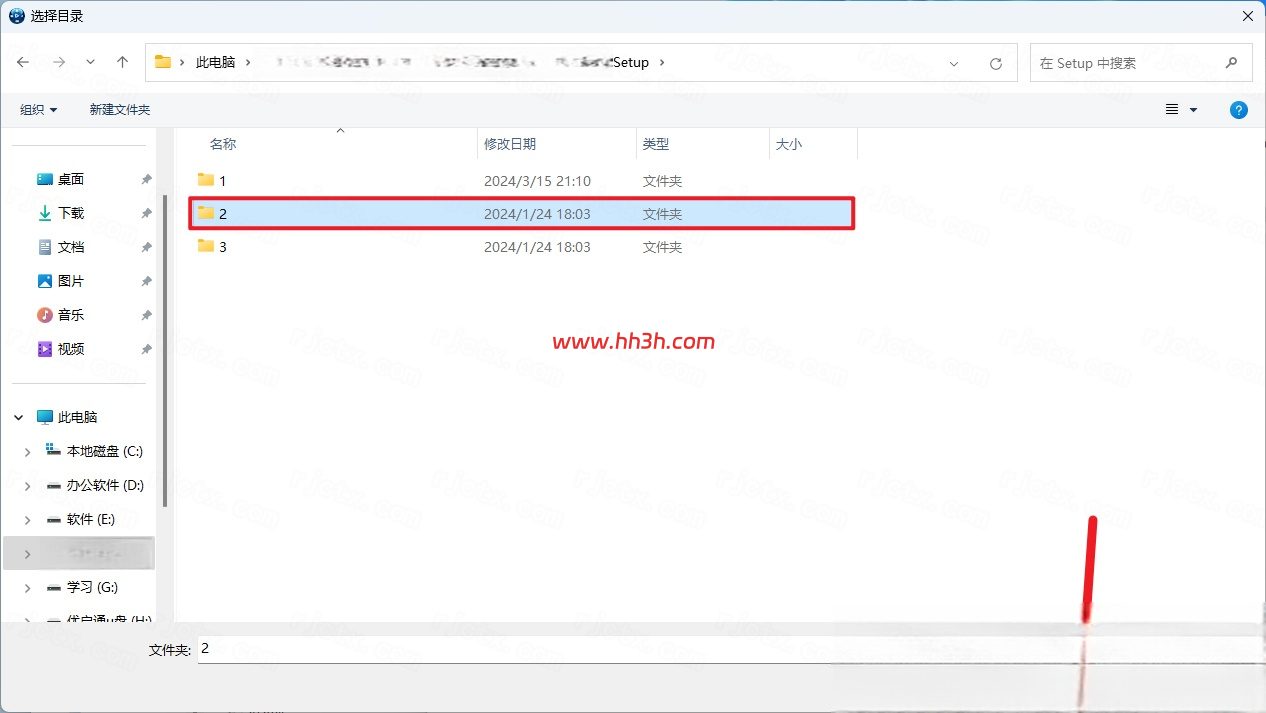Image resolution: width=1266 pixels, height=713 pixels.
Task: Select 学习 (G:) drive
Action: [x=92, y=587]
